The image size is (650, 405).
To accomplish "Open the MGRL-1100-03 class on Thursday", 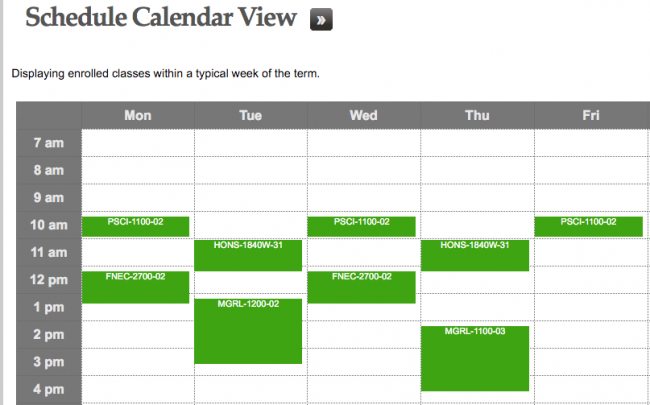I will [475, 358].
